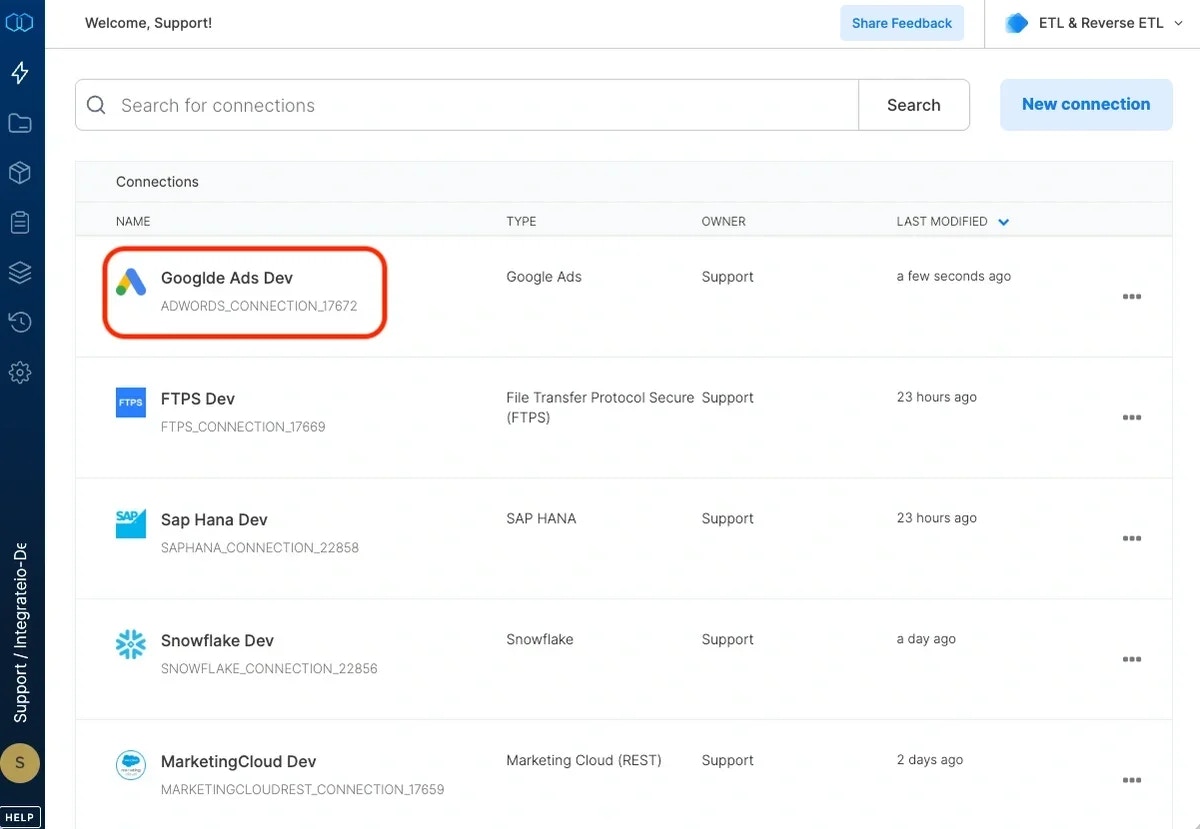Click the Share Feedback button
The image size is (1200, 829).
point(901,22)
